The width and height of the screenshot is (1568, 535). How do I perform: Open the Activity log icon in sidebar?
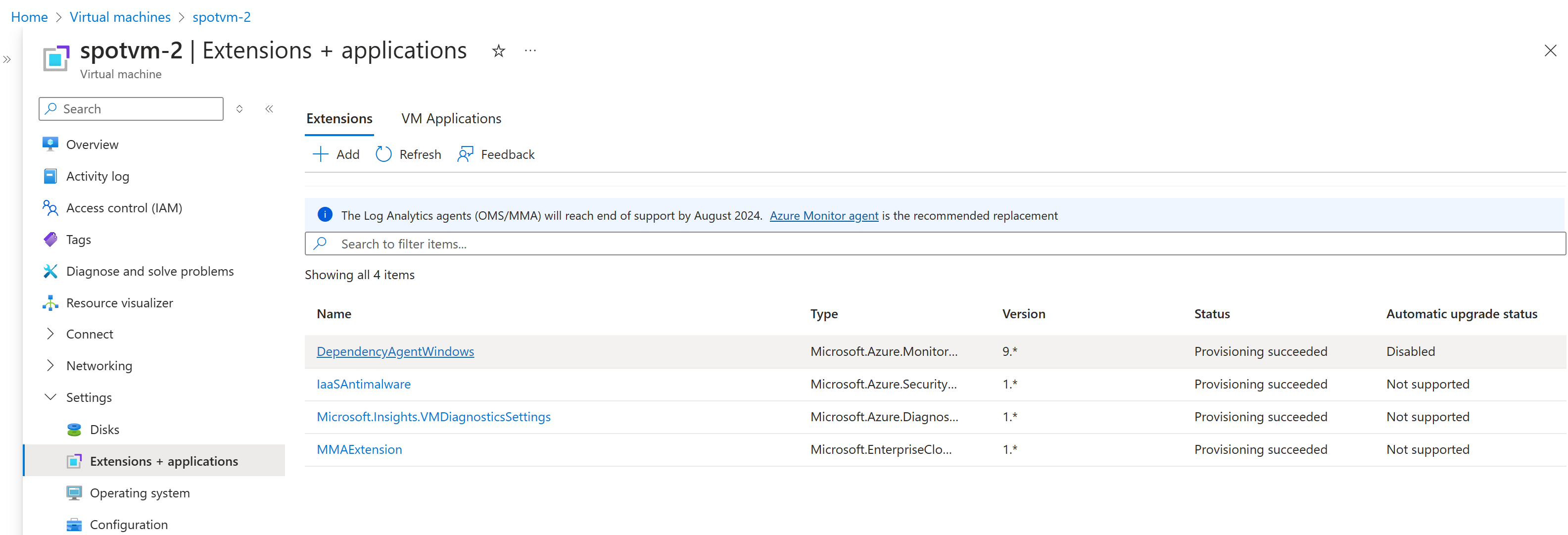[x=50, y=176]
